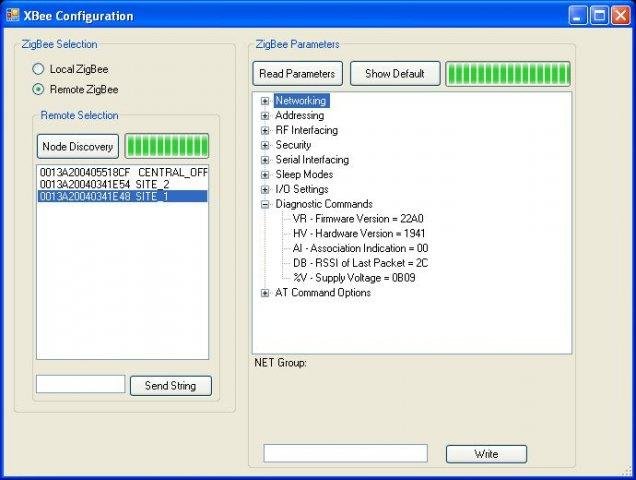Click the Show Default button
636x480 pixels.
(395, 73)
